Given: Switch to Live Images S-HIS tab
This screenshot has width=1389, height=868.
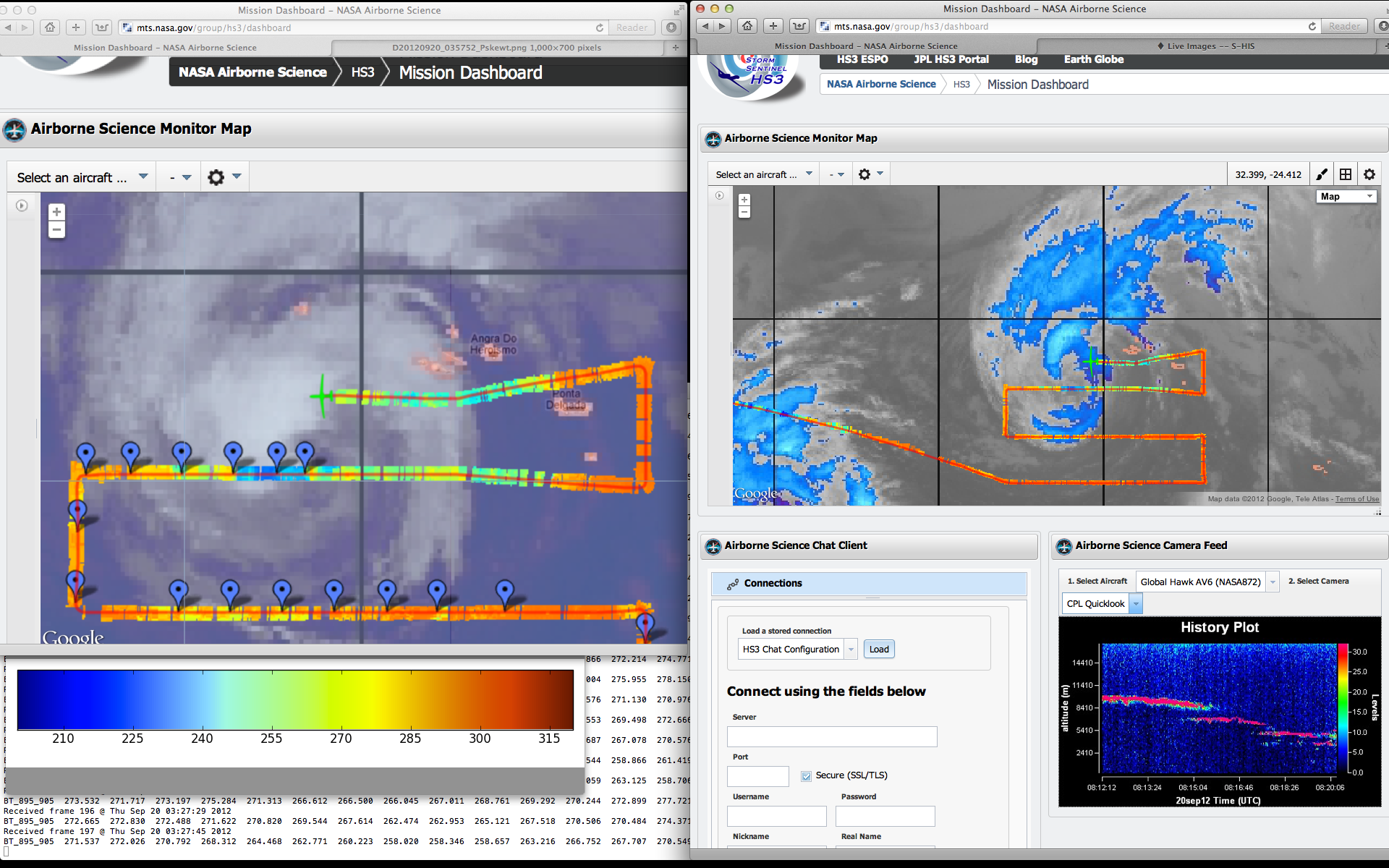Looking at the screenshot, I should click(x=1207, y=46).
